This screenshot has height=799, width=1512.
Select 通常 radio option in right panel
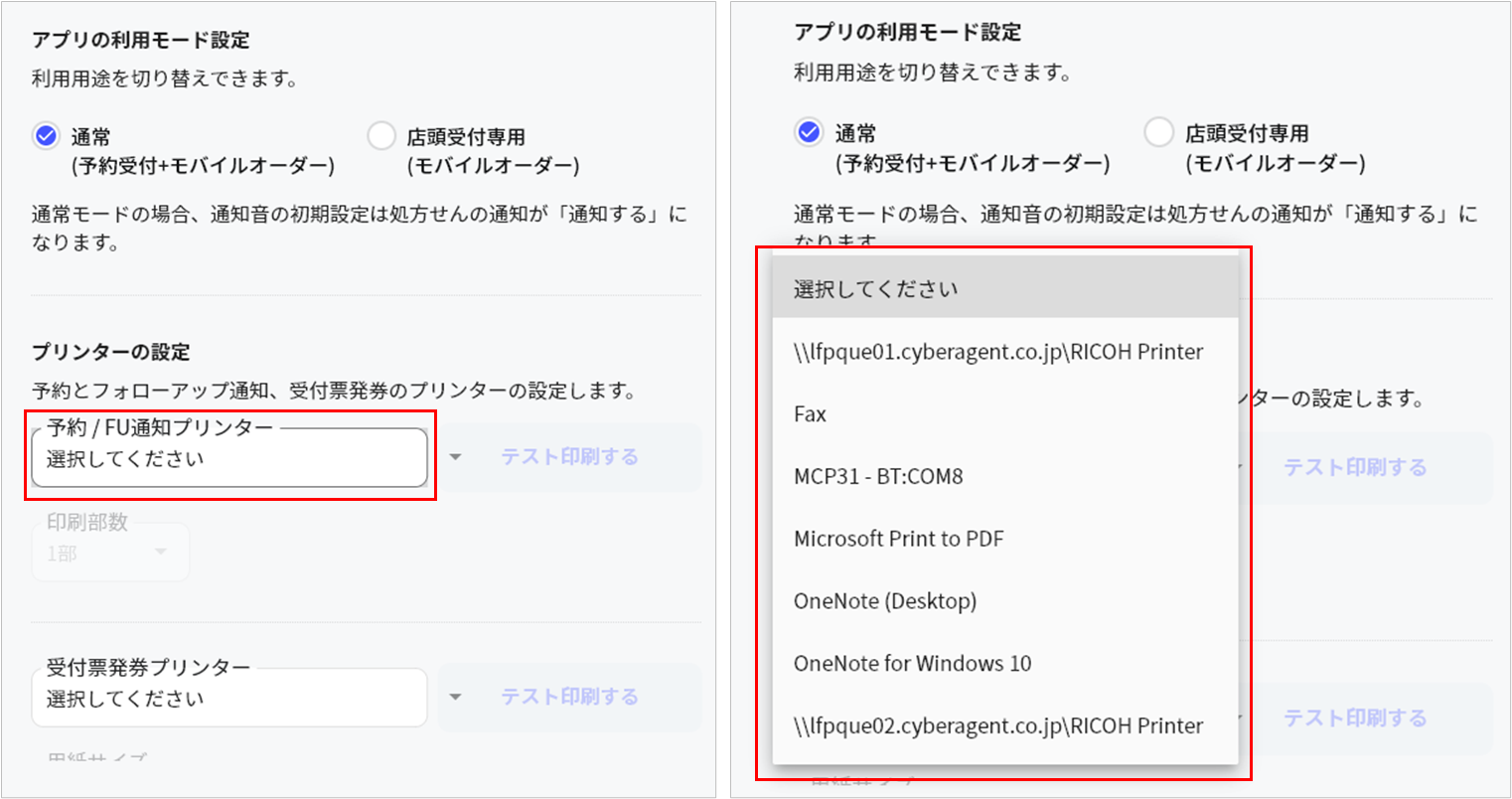click(x=809, y=132)
